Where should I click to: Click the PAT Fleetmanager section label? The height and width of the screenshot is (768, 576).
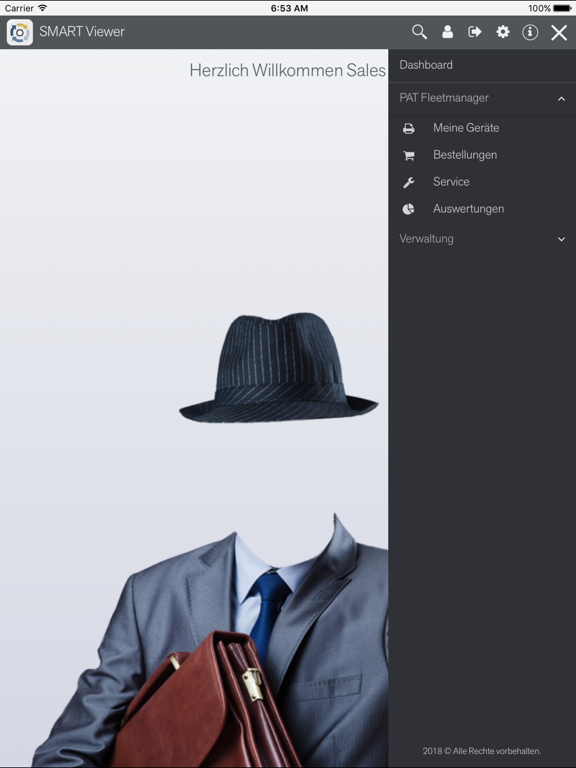click(x=444, y=98)
